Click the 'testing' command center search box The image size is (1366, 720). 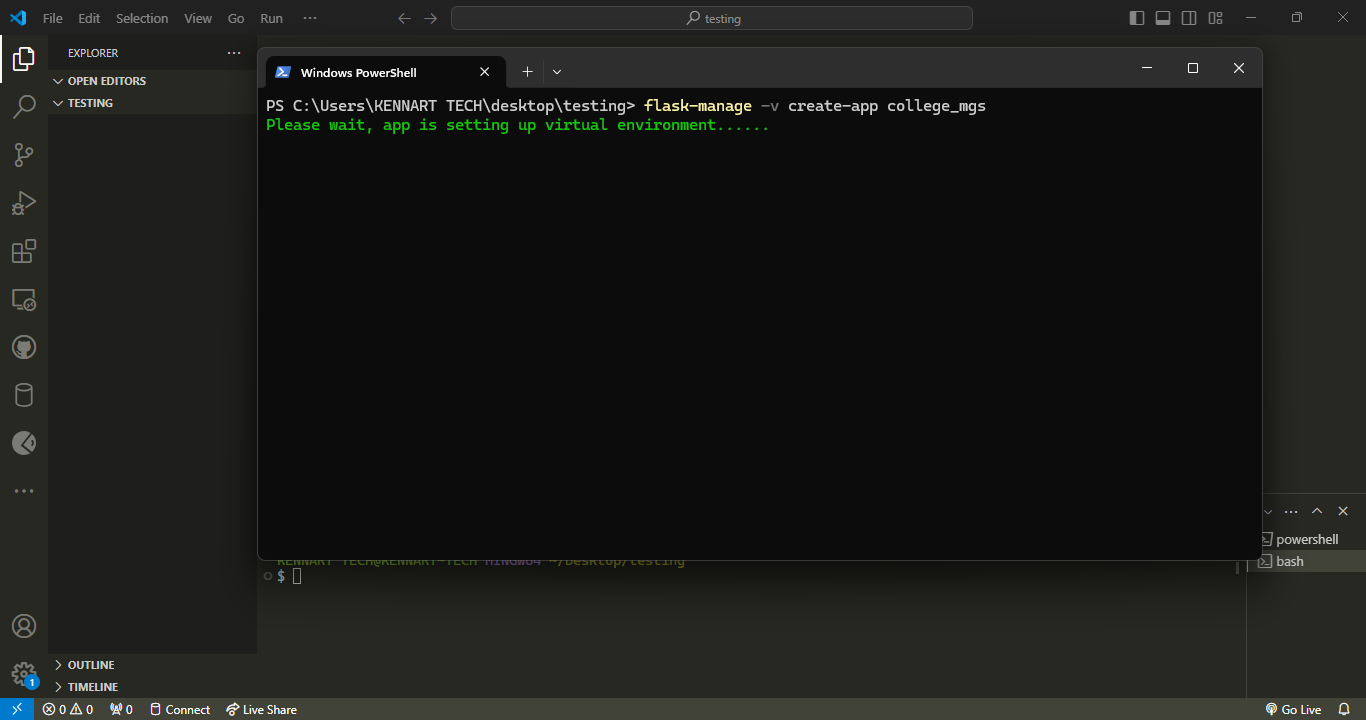pos(712,18)
